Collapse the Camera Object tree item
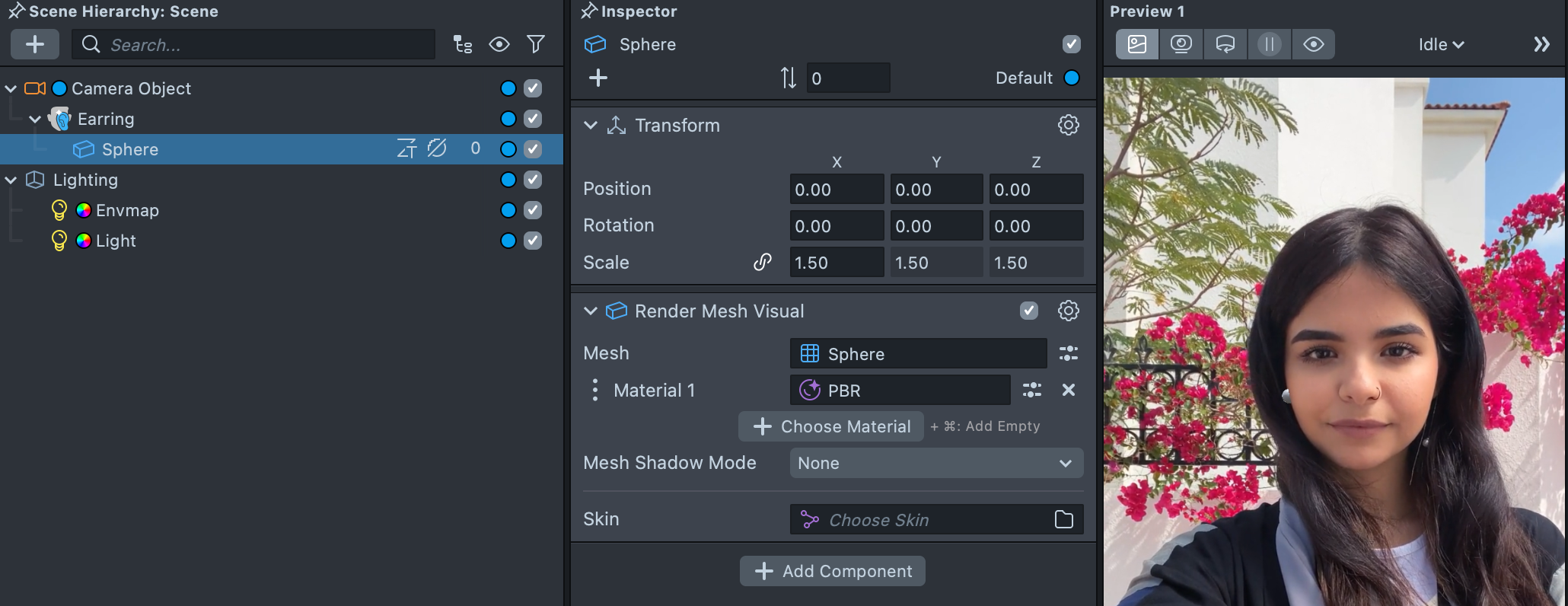1568x606 pixels. coord(11,89)
